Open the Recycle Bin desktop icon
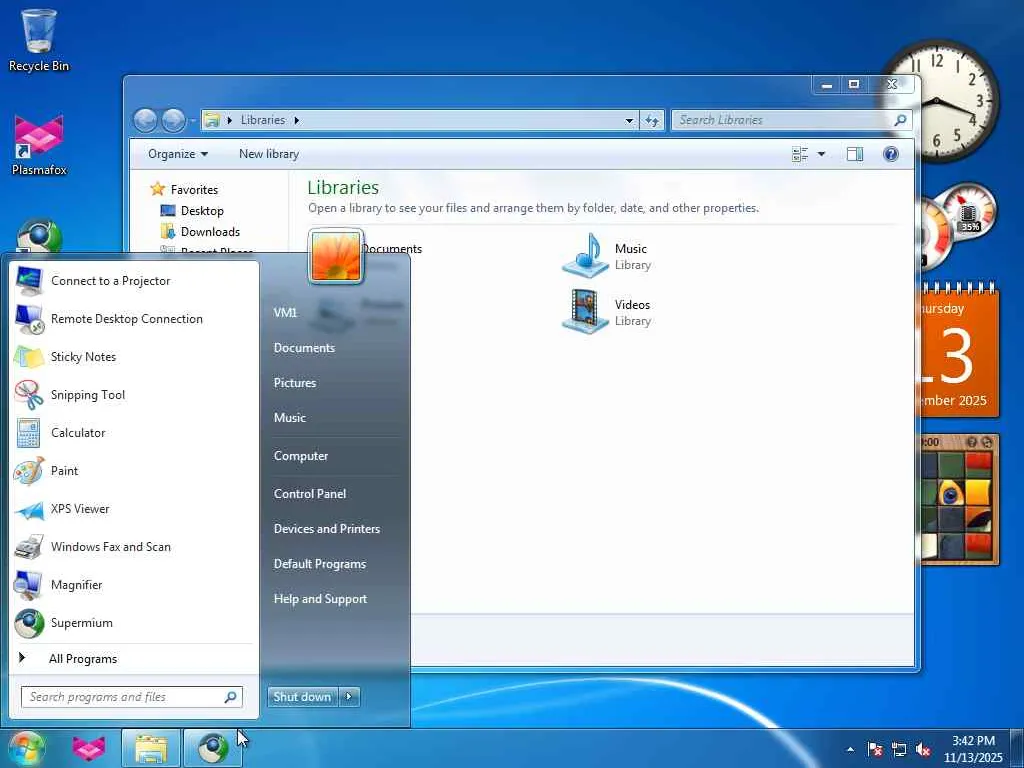 point(39,40)
